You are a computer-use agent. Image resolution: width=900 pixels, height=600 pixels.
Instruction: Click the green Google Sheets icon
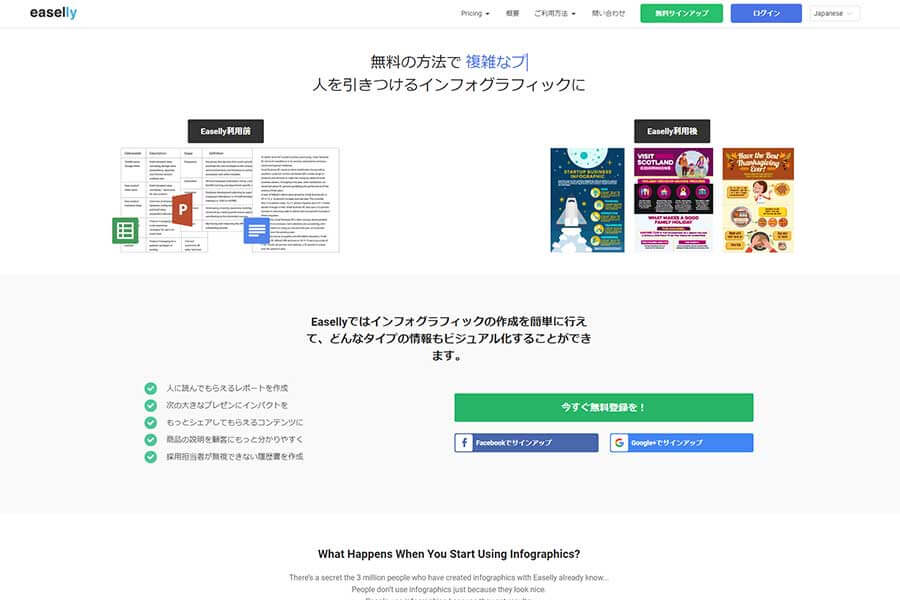click(125, 230)
